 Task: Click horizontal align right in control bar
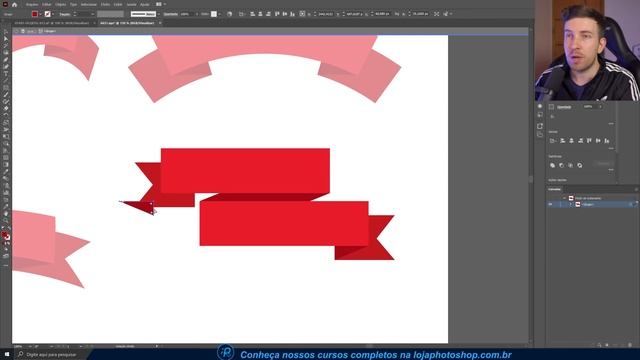[268, 14]
